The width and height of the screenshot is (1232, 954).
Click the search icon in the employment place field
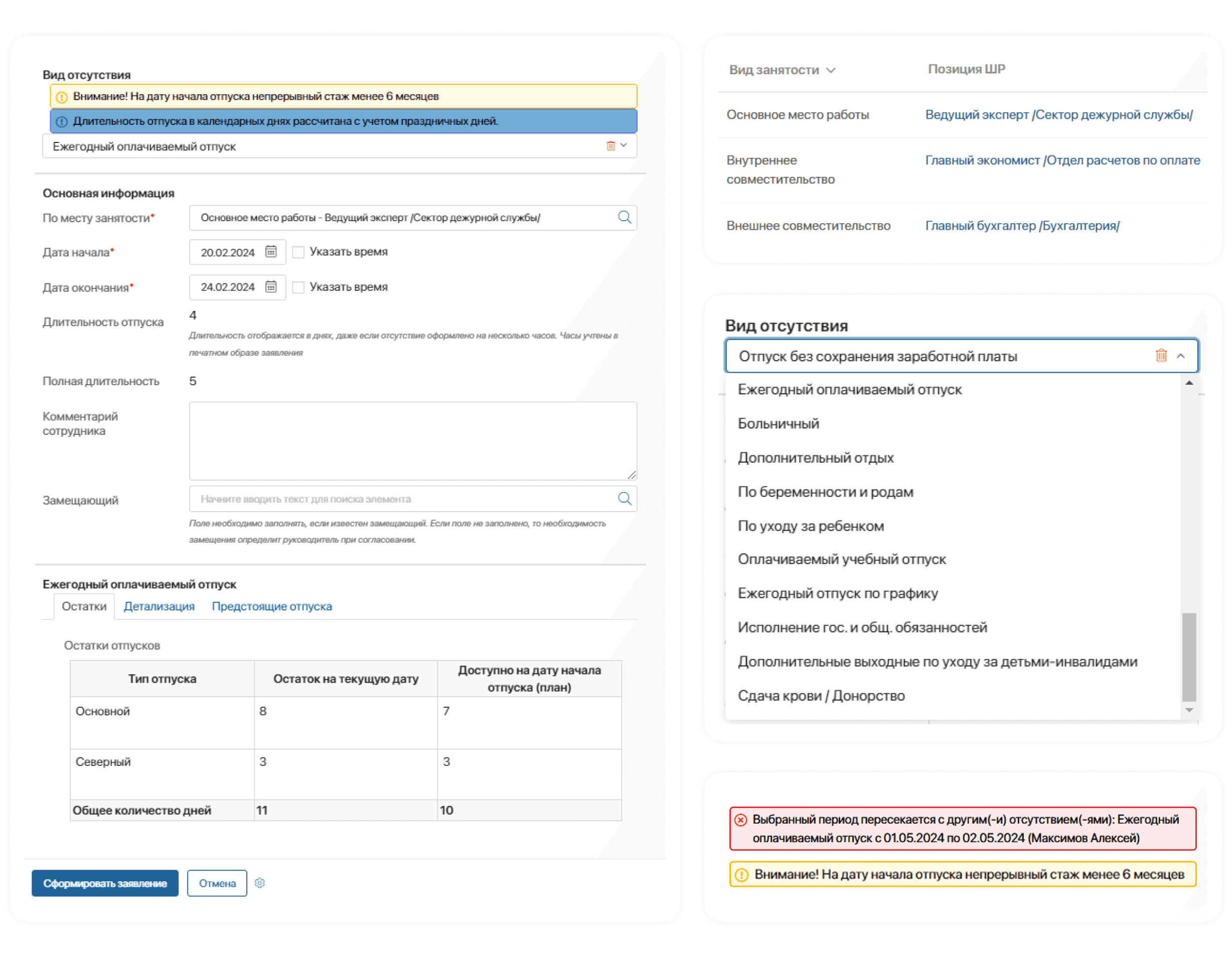(625, 217)
